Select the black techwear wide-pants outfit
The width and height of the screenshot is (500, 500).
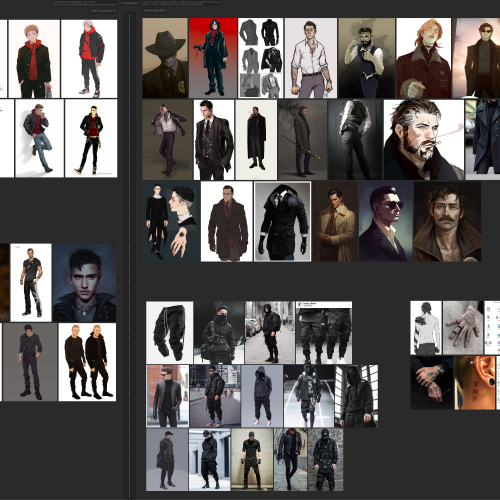210,459
